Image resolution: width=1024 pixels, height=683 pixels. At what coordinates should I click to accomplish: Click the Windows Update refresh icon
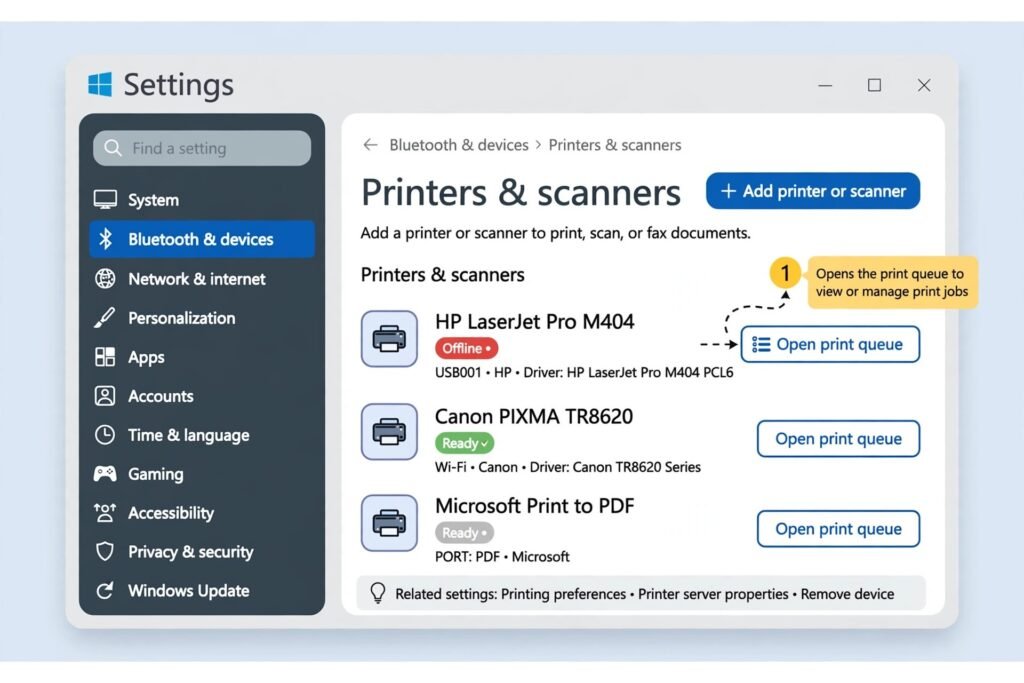pos(105,591)
